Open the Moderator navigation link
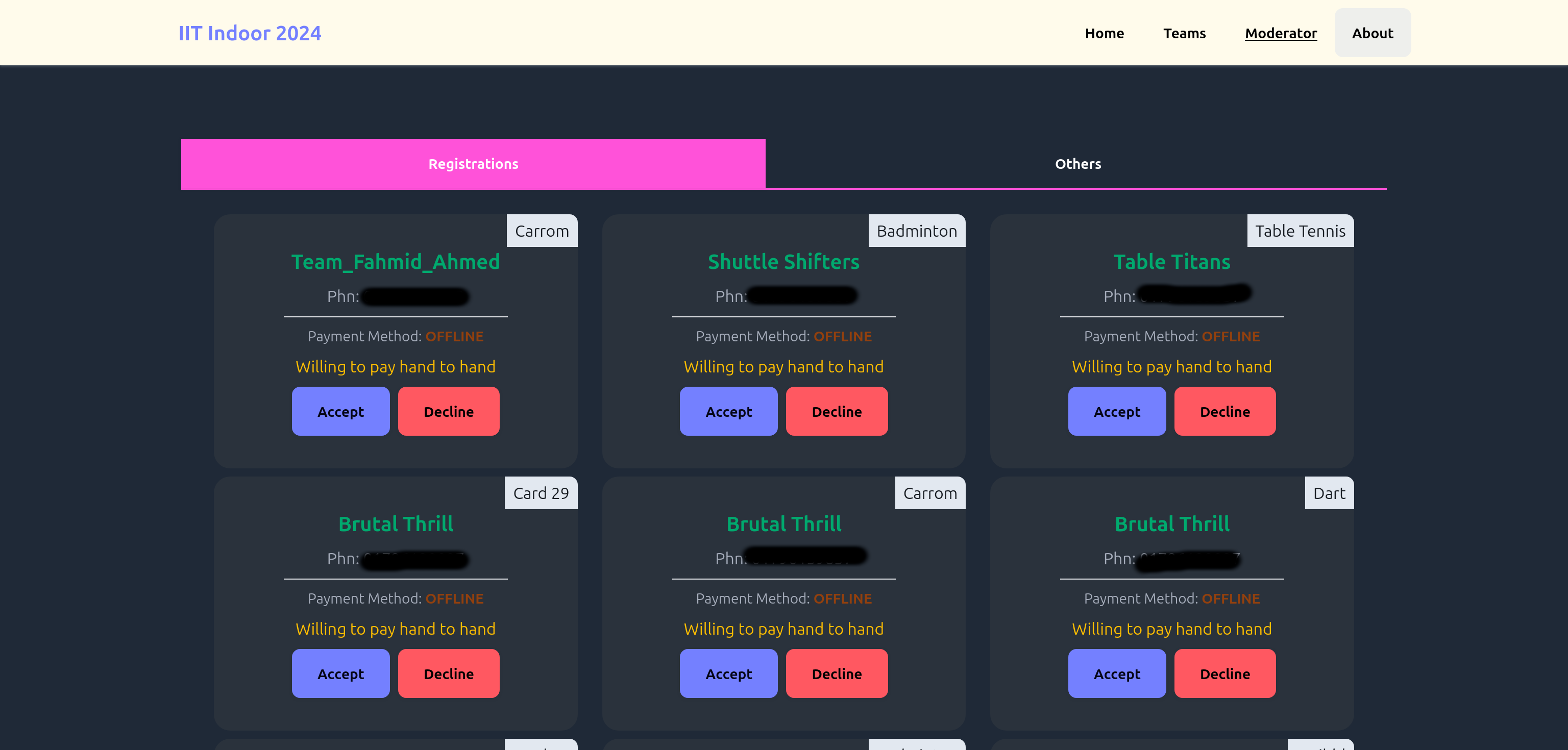Viewport: 1568px width, 750px height. click(1280, 33)
